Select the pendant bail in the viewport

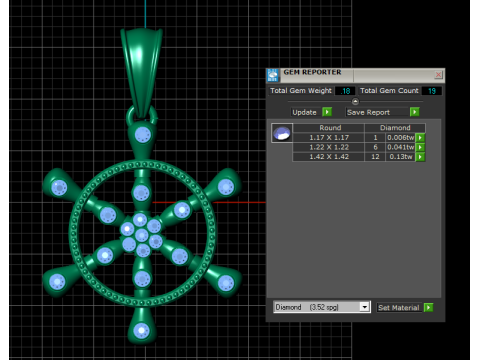click(x=142, y=72)
